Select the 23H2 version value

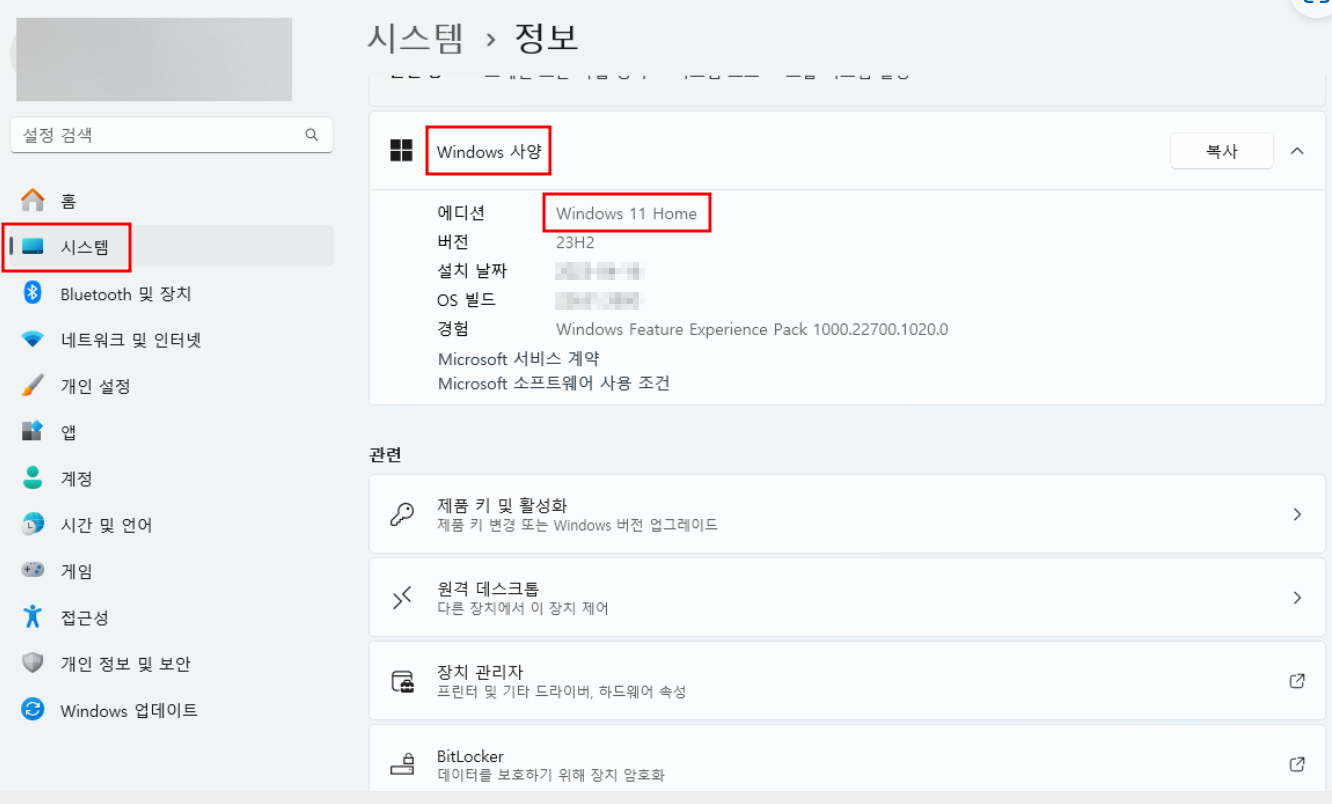click(575, 242)
